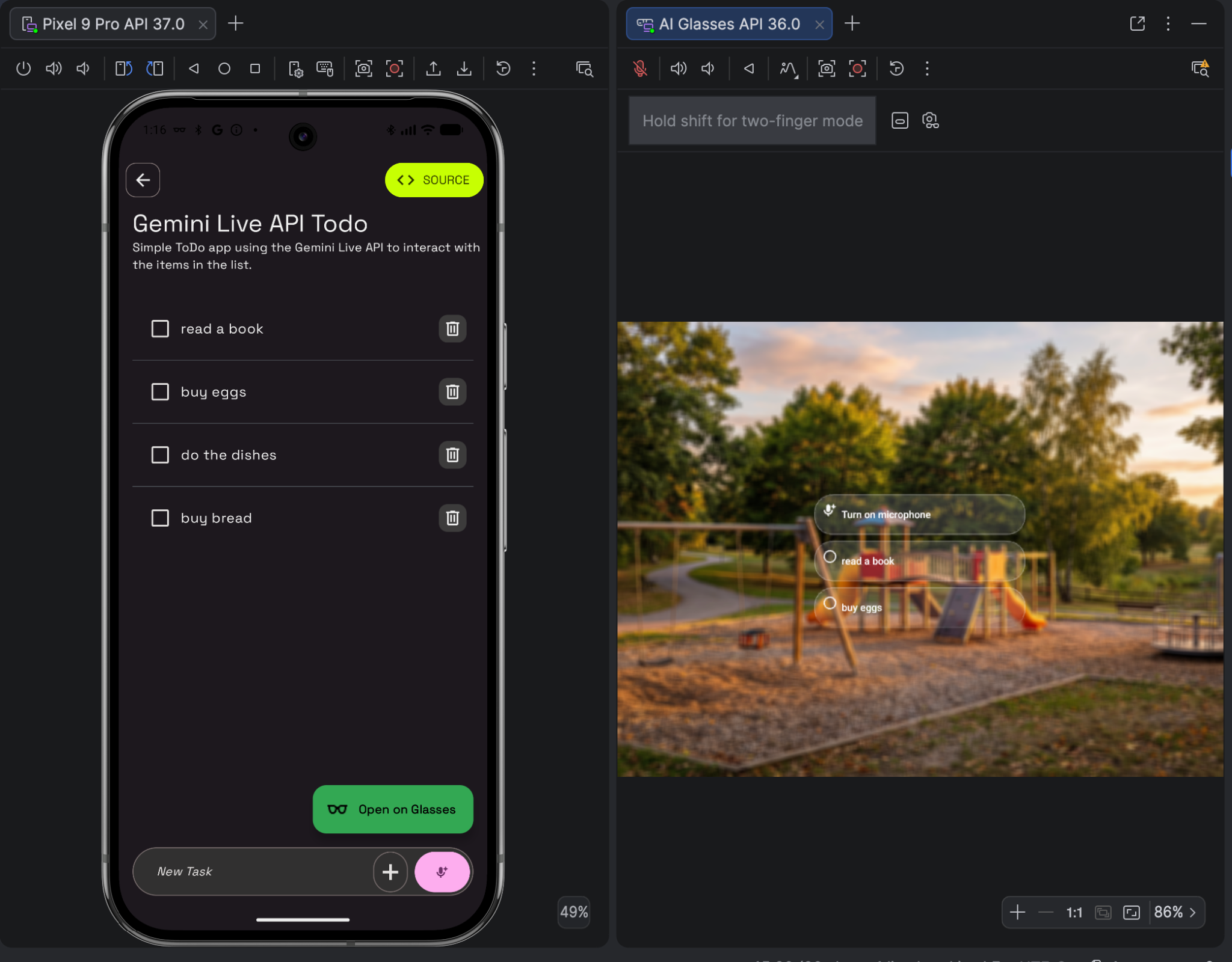Tap the pink microphone button on phone

pos(442,872)
